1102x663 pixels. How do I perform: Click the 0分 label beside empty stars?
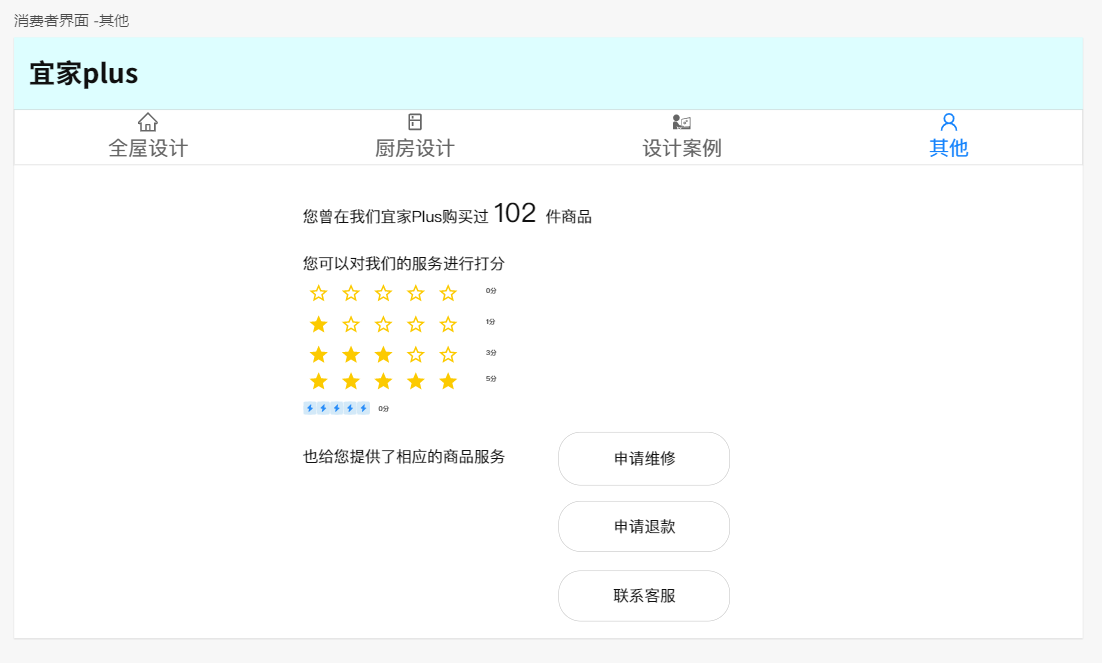click(491, 290)
